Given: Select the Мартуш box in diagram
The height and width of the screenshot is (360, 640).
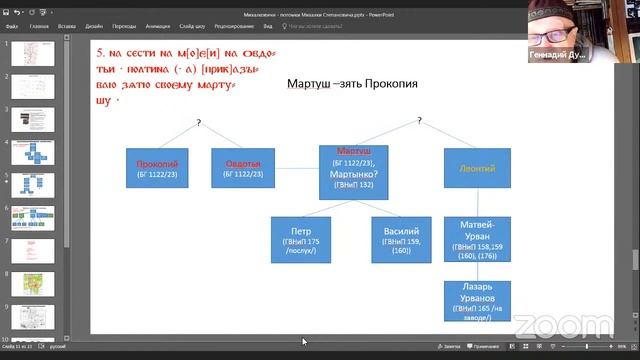Looking at the screenshot, I should pos(353,172).
